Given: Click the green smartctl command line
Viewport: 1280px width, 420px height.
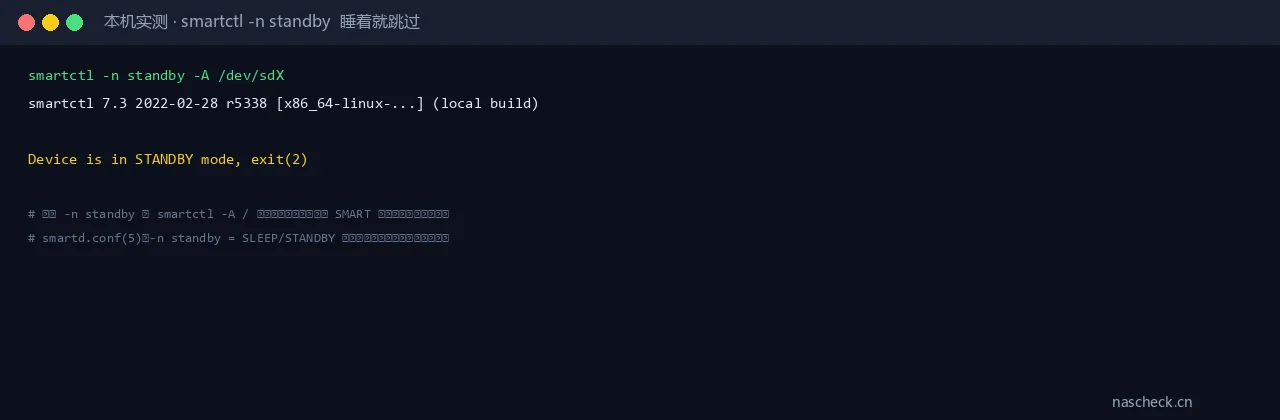Looking at the screenshot, I should (157, 76).
